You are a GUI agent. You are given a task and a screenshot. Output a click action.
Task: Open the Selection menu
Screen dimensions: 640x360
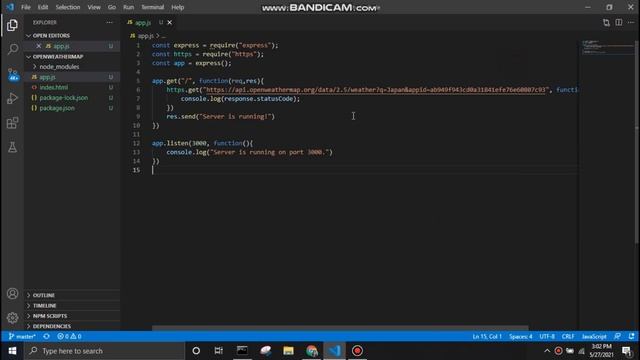(x=68, y=7)
